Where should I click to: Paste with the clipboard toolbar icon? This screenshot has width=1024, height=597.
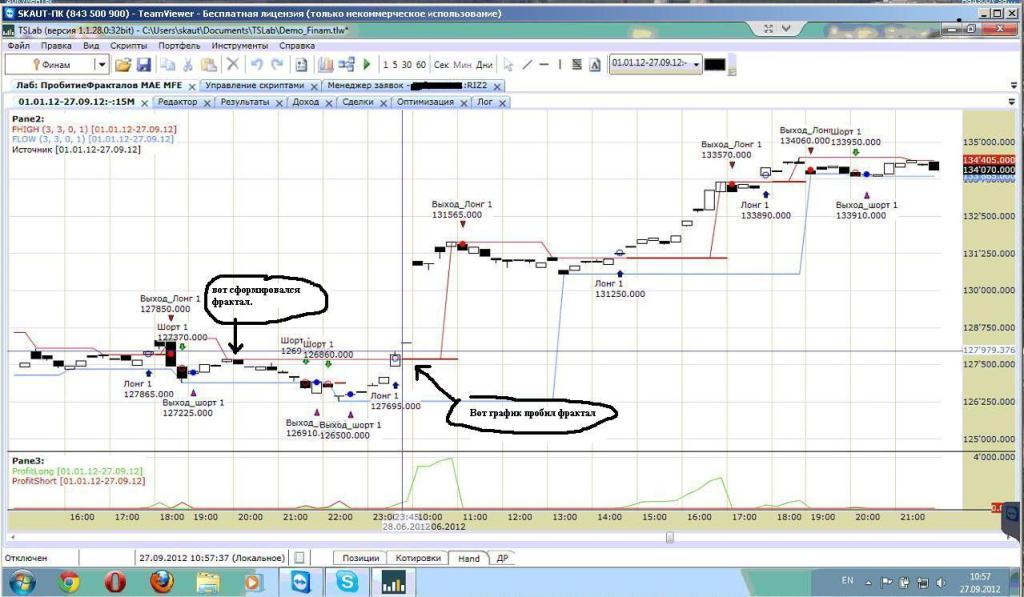click(x=208, y=64)
